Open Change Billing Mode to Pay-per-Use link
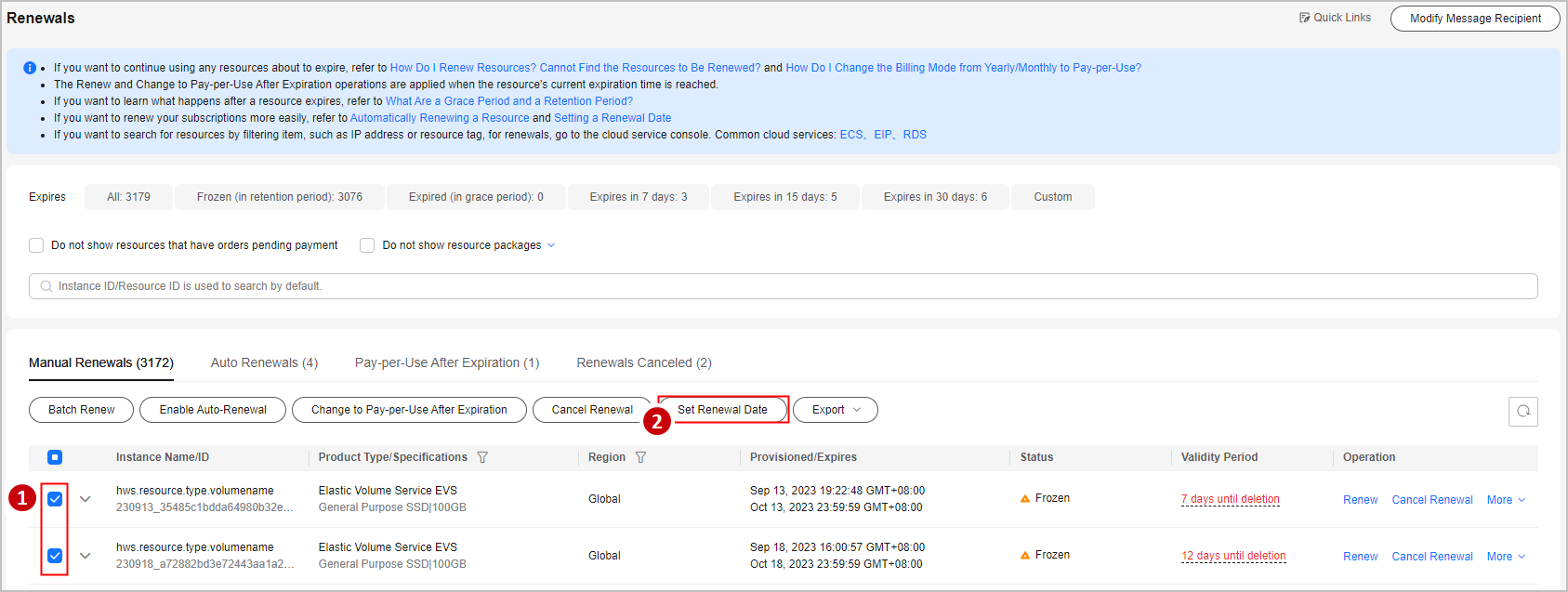Screen dimensions: 1568x592 [963, 68]
